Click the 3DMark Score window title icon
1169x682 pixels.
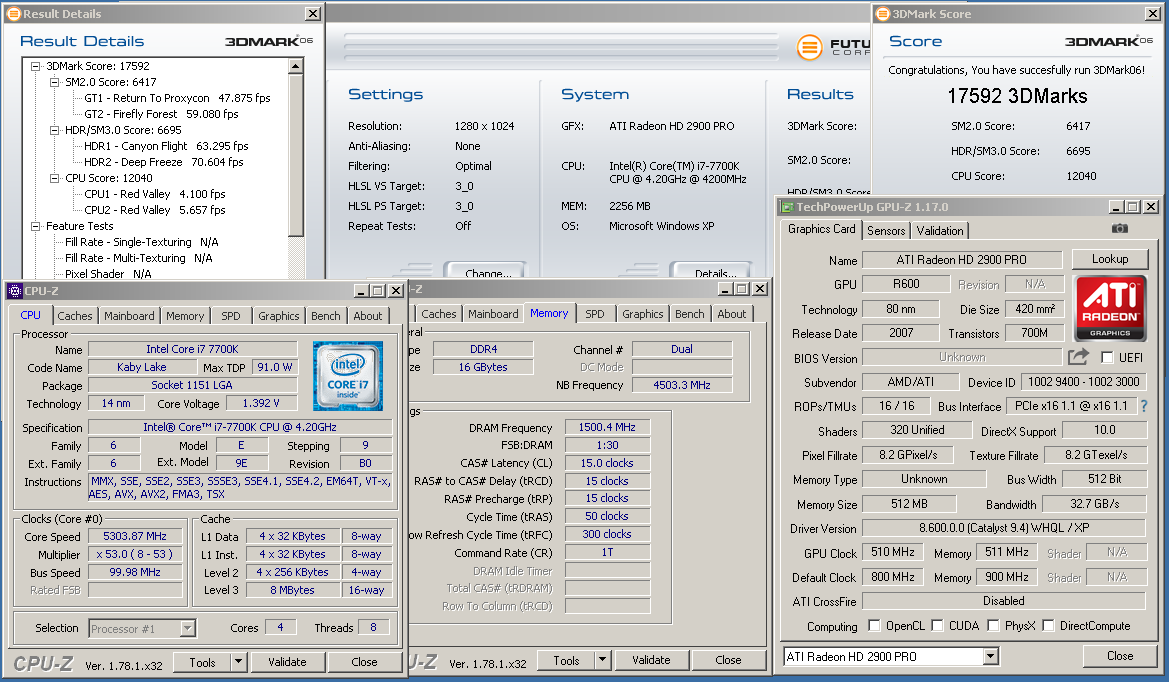coord(883,13)
